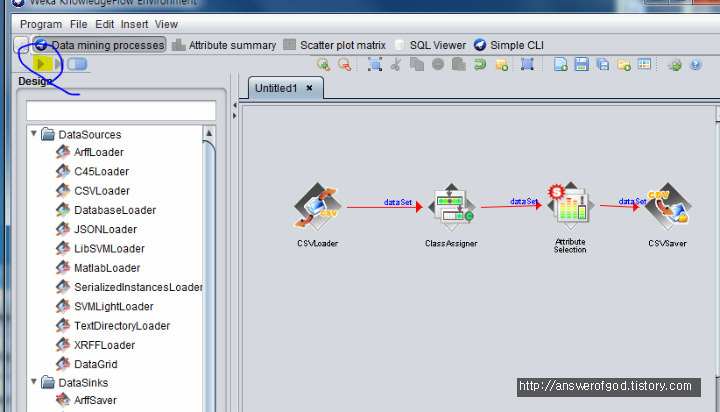Save the current flow
This screenshot has width=720, height=412.
coord(581,64)
